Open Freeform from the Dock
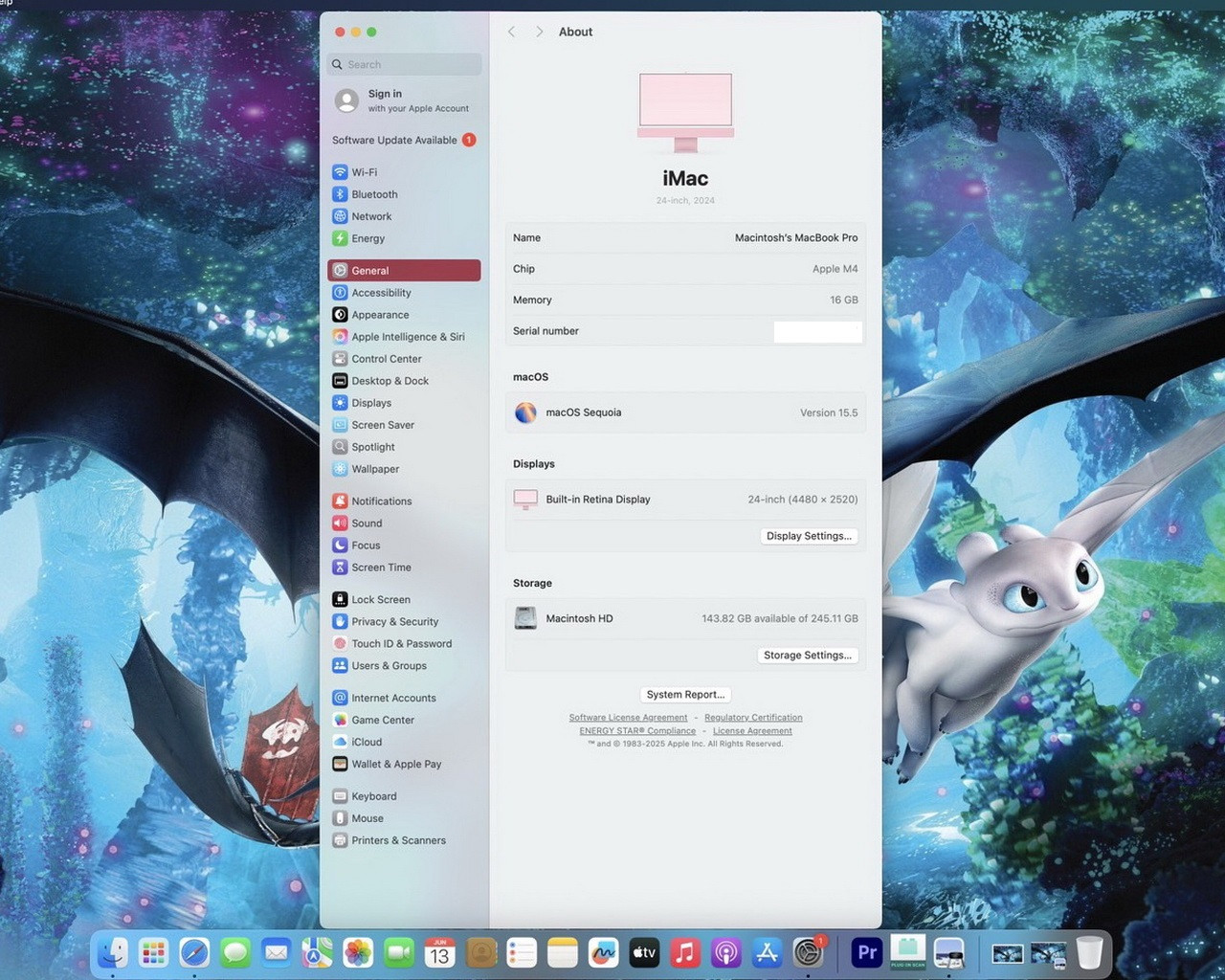The image size is (1225, 980). (603, 953)
